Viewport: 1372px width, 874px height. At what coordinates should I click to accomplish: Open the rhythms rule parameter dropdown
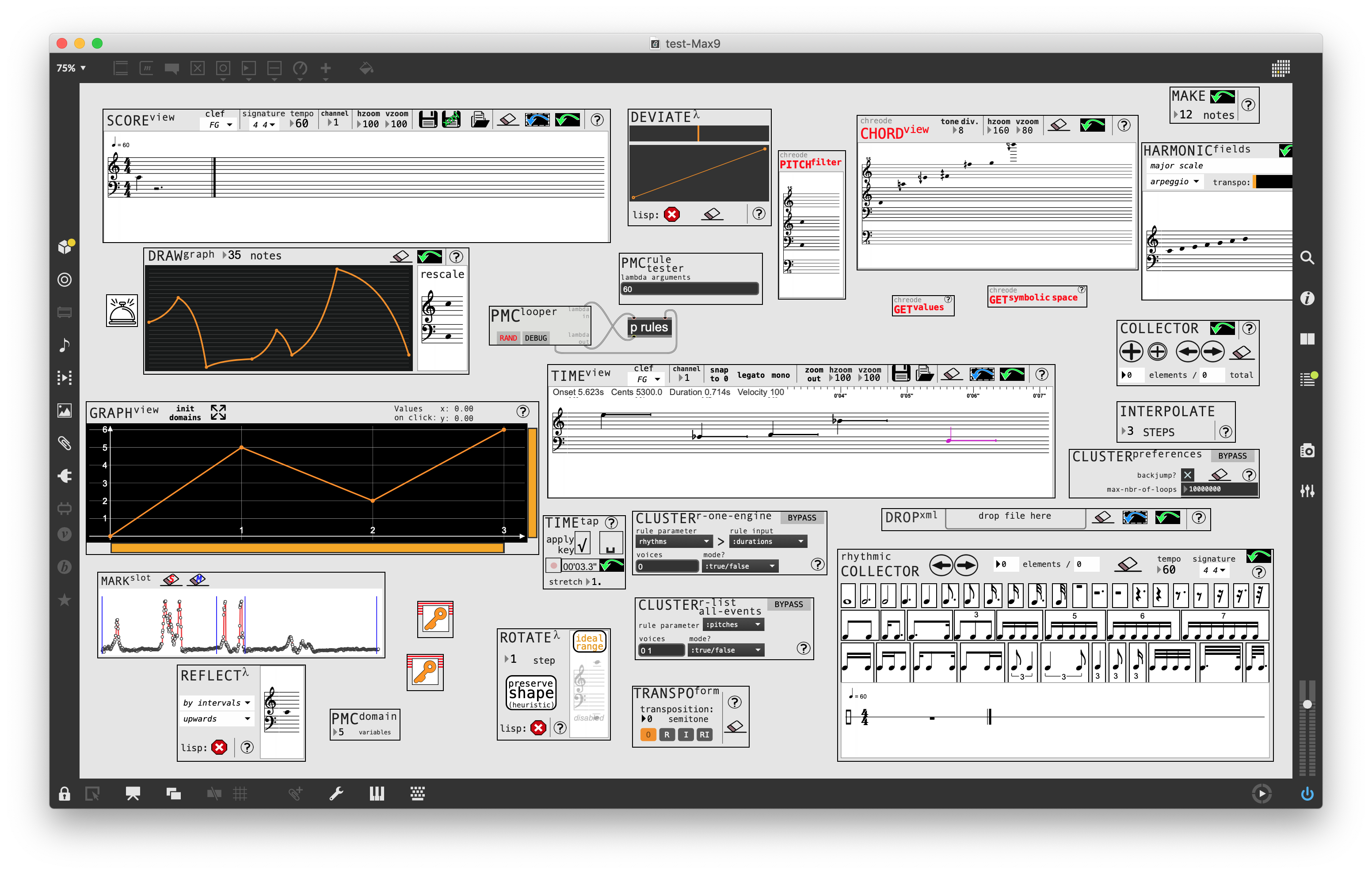(x=674, y=541)
